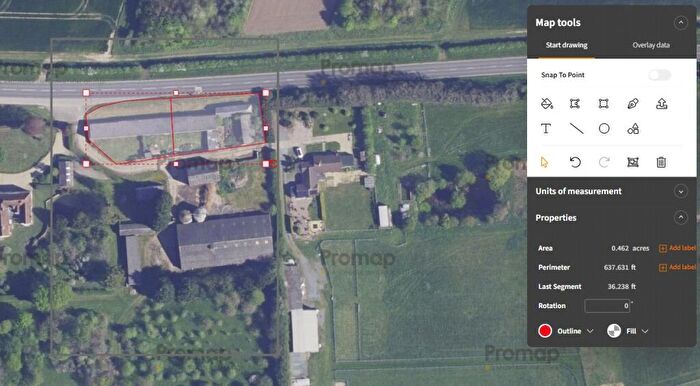This screenshot has width=700, height=386.
Task: Toggle the Snap To Point switch
Action: tap(659, 75)
